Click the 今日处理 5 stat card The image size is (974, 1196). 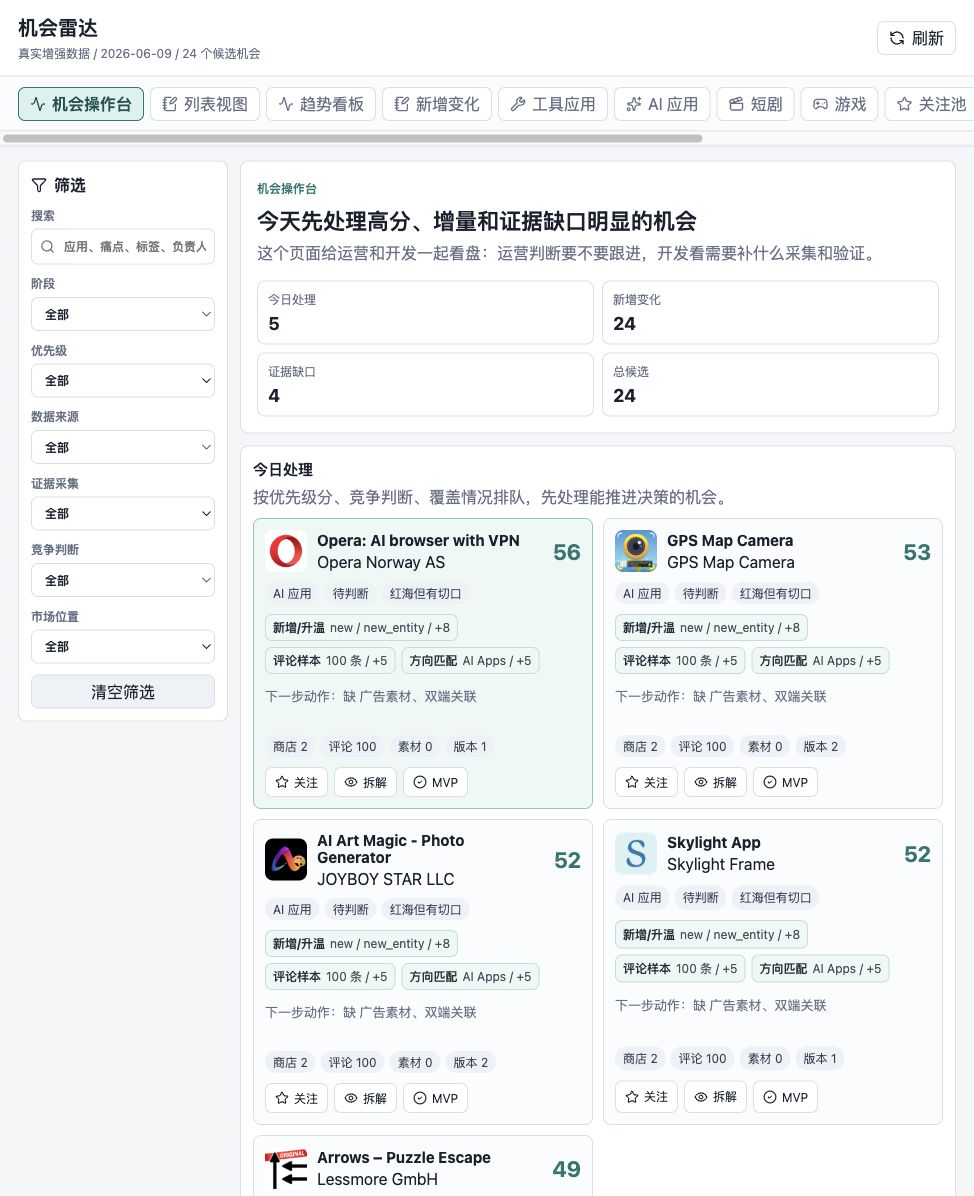(x=425, y=313)
